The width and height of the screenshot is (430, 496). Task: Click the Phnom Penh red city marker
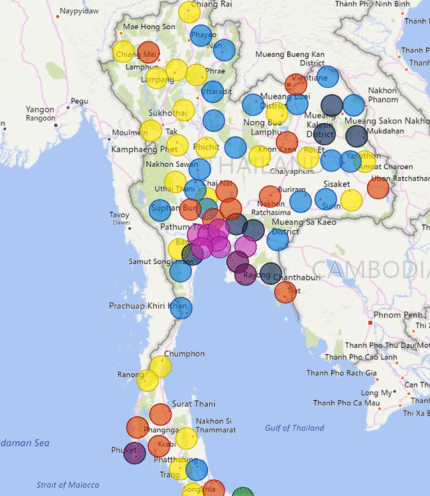coord(370,323)
